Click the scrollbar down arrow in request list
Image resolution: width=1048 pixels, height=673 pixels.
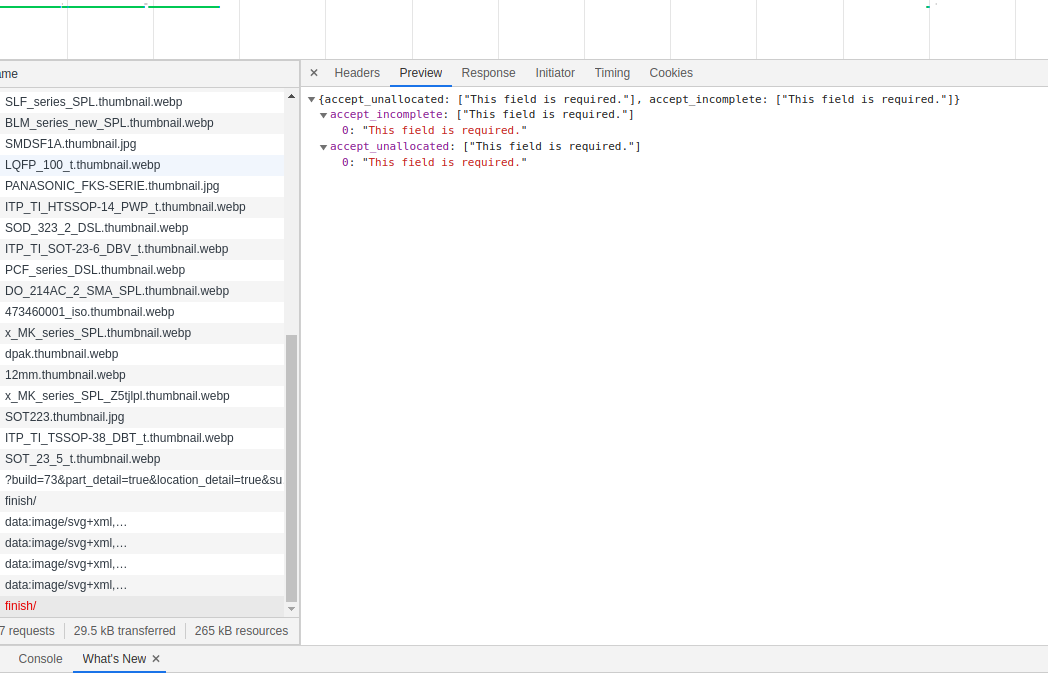coord(291,608)
